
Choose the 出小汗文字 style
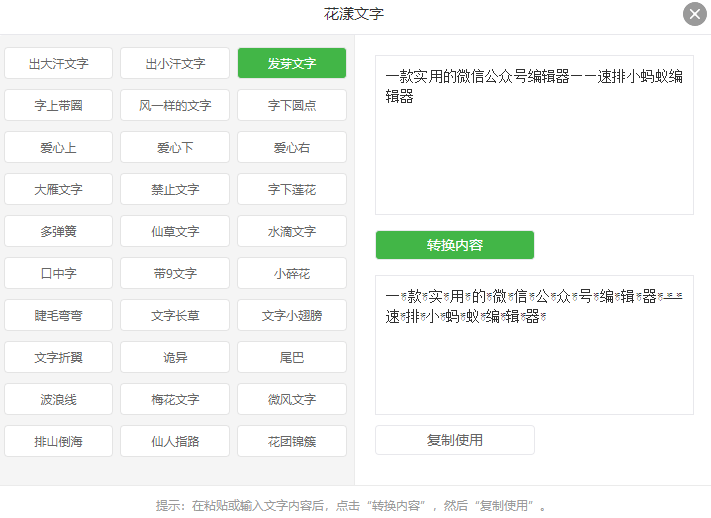[x=175, y=63]
